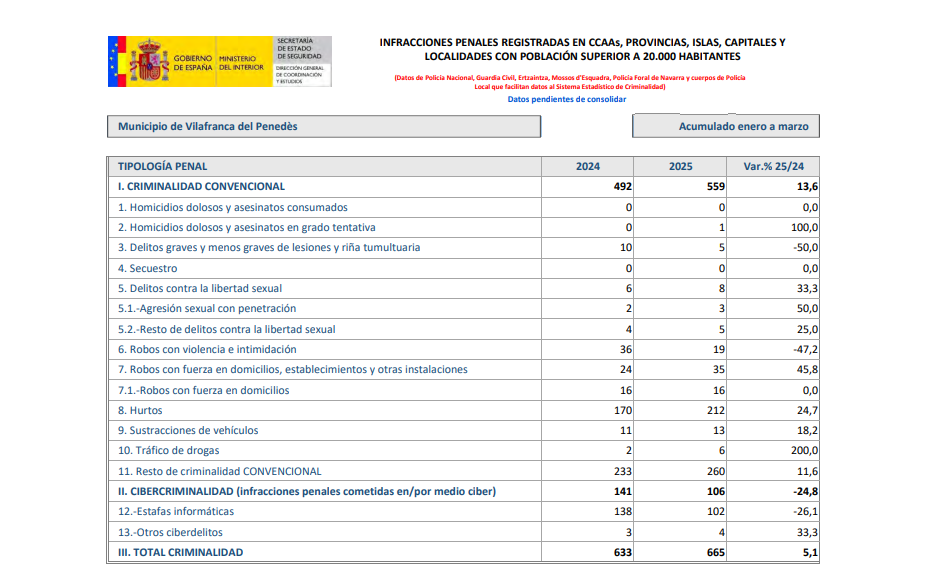Viewport: 927px width, 570px height.
Task: Click the document title about infracciones penales
Action: tap(582, 49)
